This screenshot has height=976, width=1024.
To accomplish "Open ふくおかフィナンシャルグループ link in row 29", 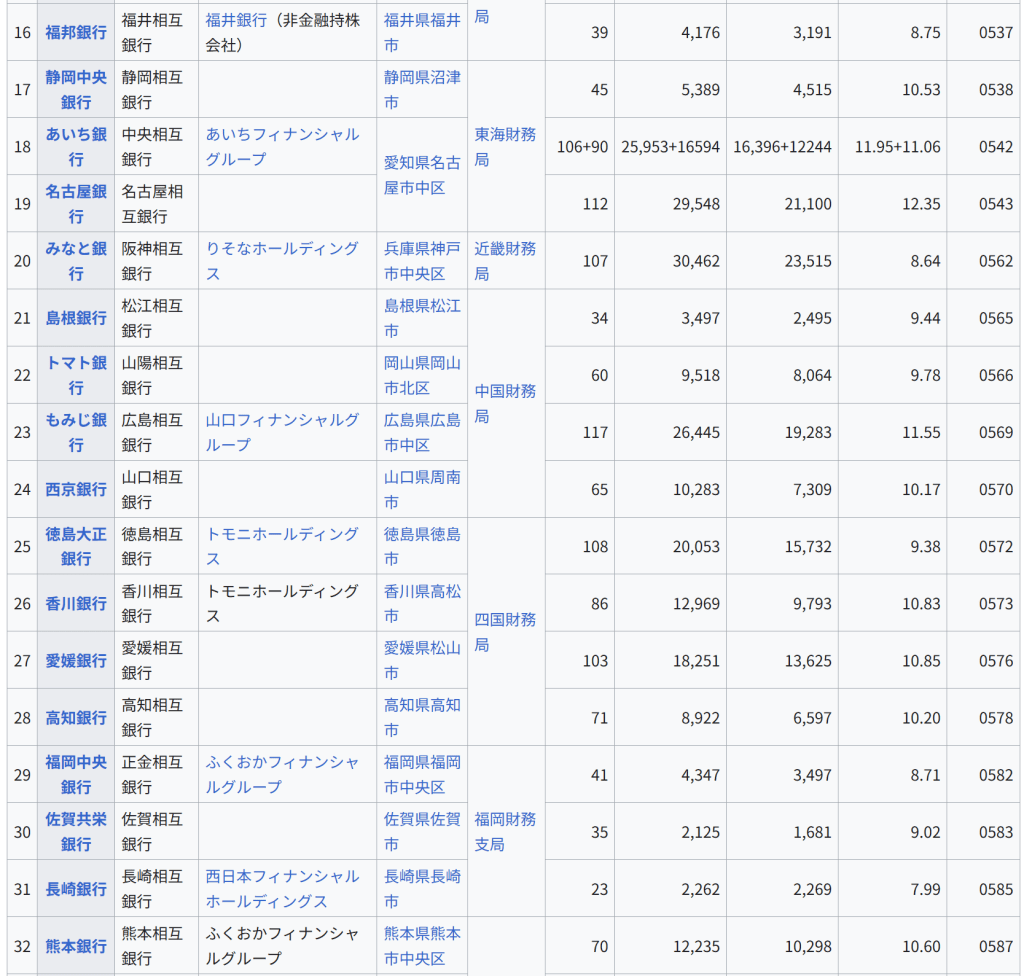I will (282, 775).
